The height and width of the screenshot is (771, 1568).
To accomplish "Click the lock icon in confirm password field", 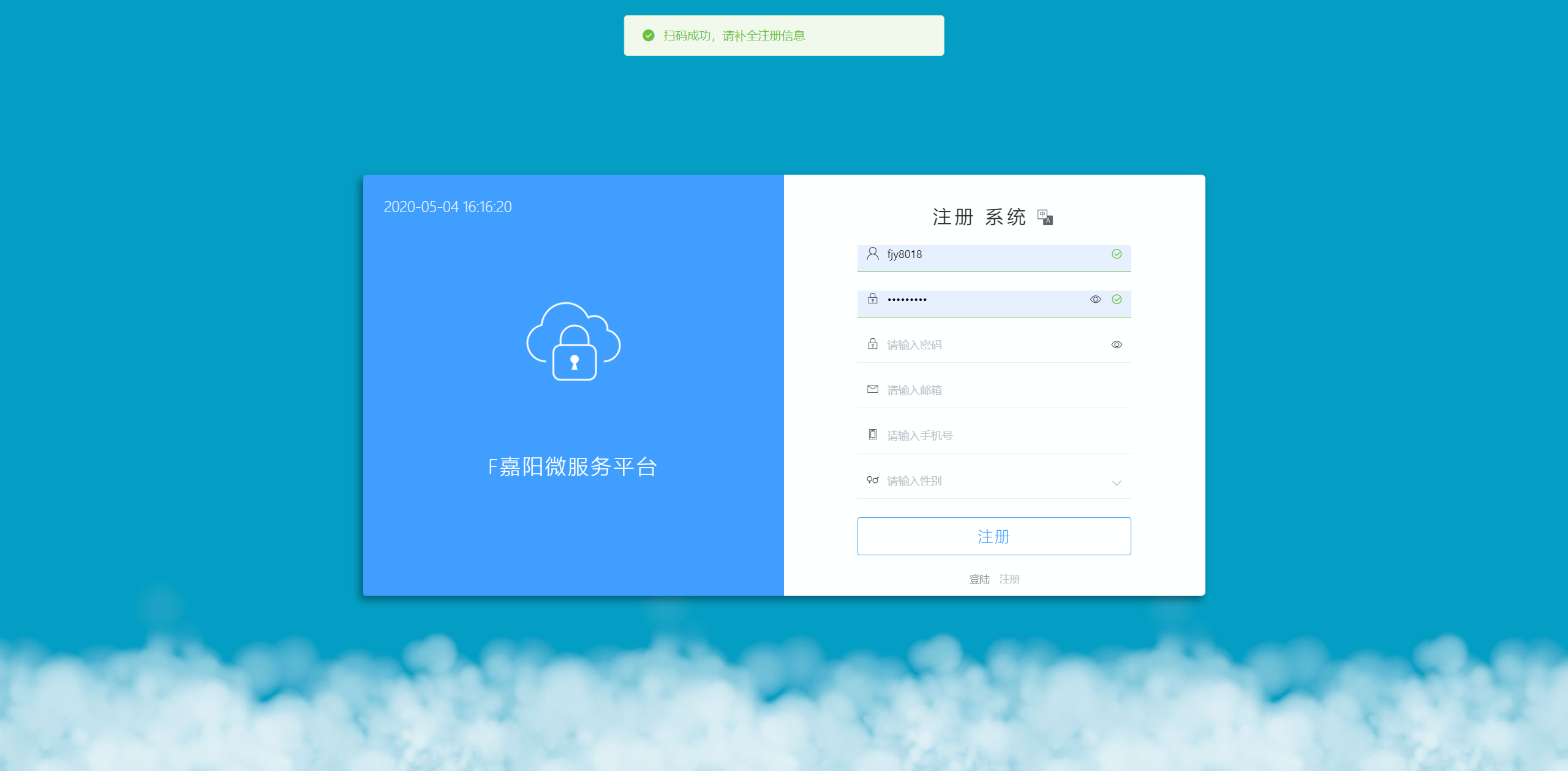I will (873, 344).
